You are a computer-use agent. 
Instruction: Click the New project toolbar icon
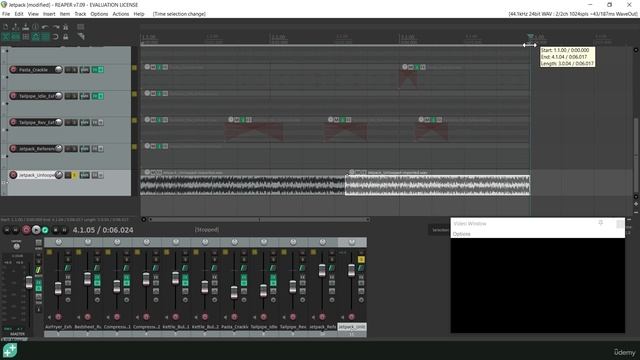click(x=6, y=27)
